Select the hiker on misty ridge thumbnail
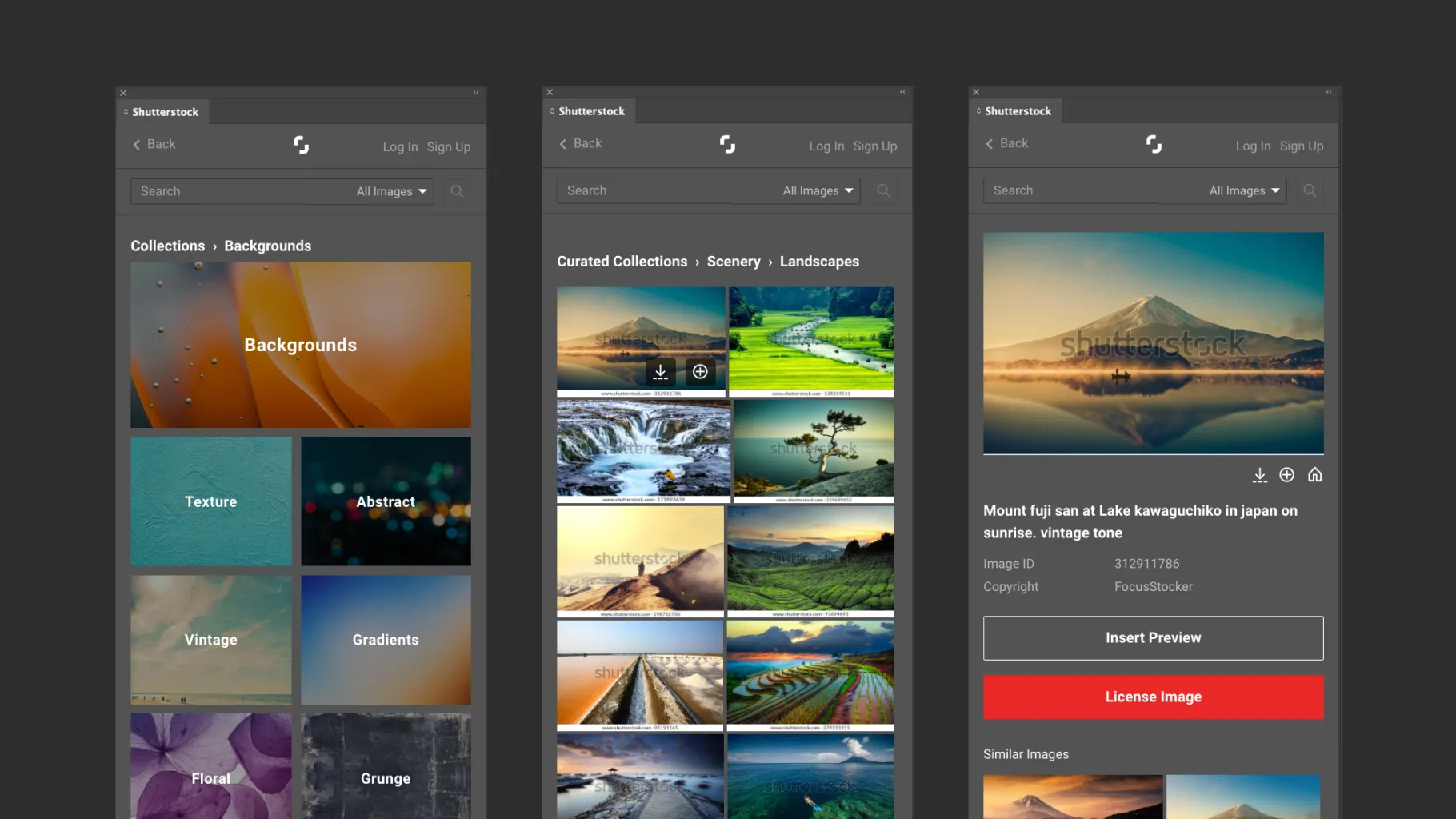This screenshot has width=1456, height=819. coord(640,561)
